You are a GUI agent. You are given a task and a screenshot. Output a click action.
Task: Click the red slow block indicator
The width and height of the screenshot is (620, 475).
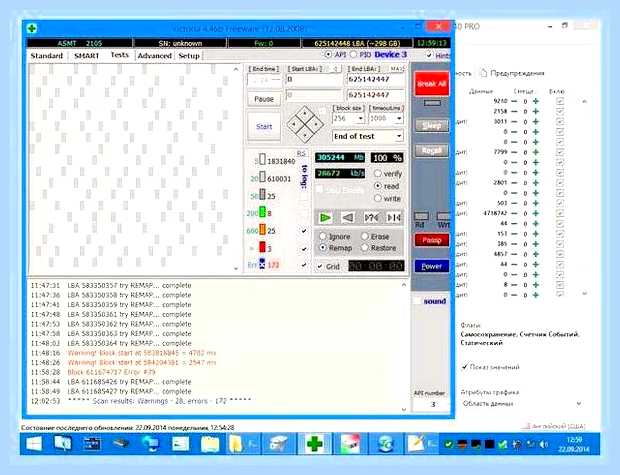[262, 247]
